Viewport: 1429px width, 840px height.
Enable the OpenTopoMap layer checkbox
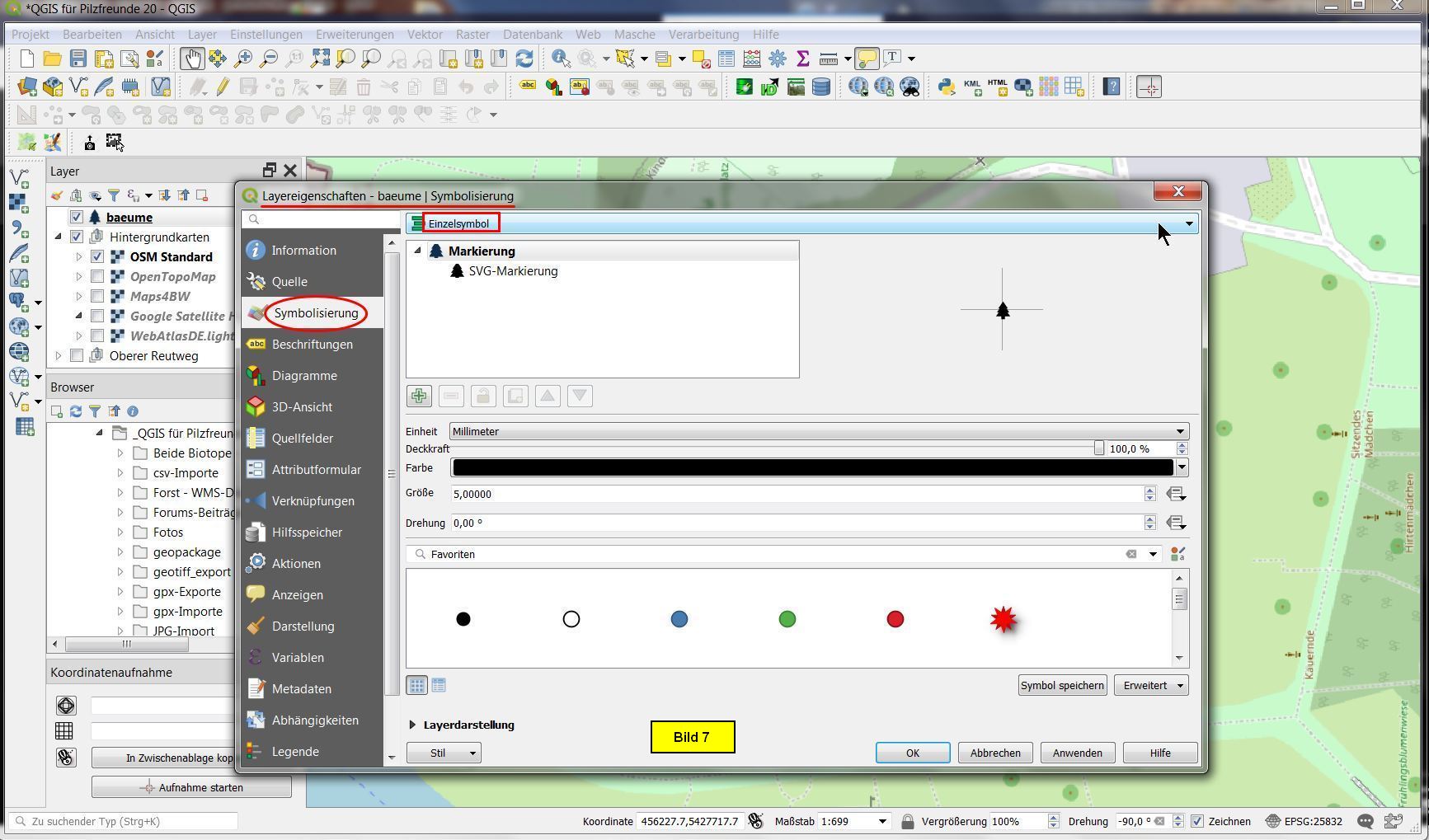tap(97, 277)
